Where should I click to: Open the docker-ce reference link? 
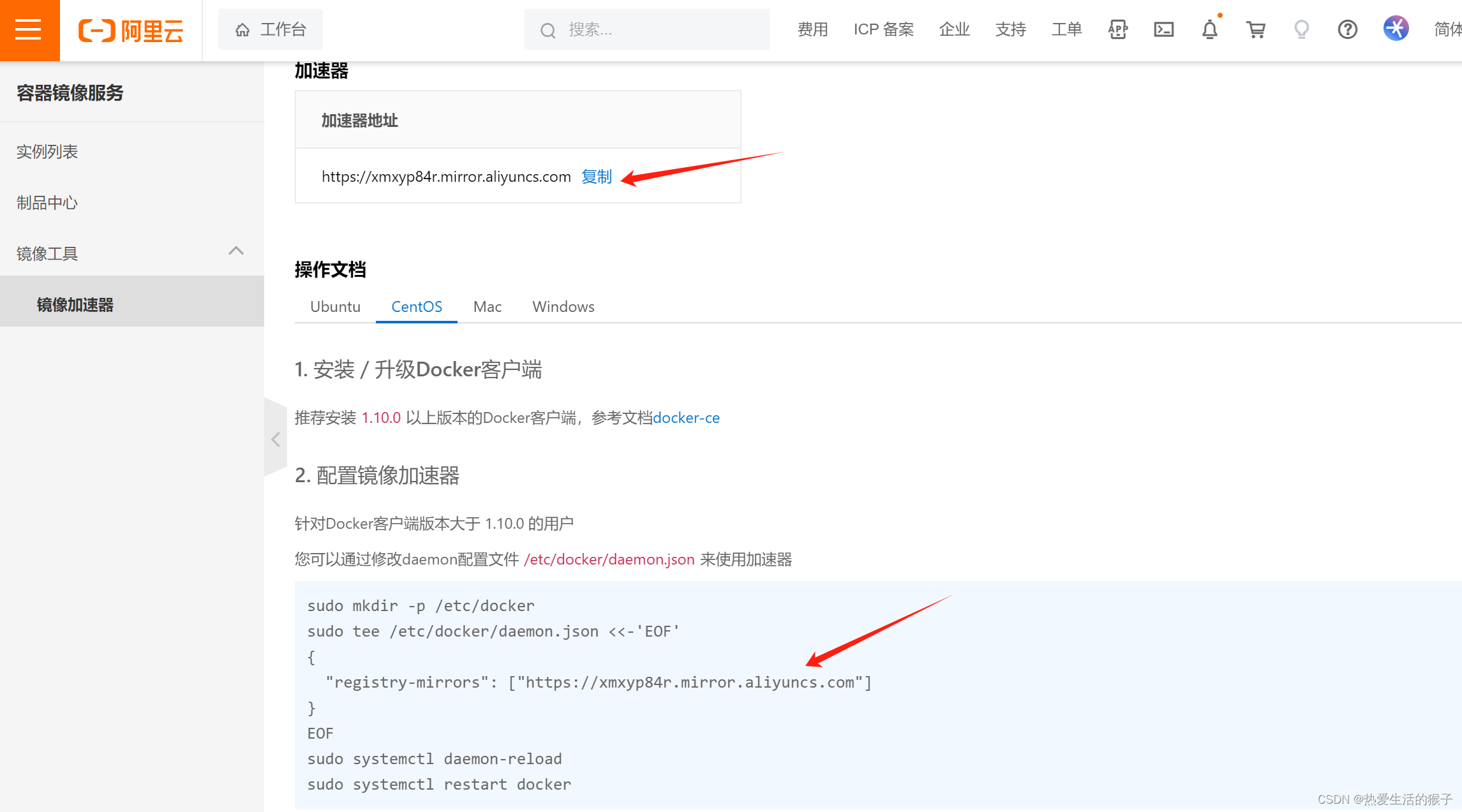pyautogui.click(x=686, y=418)
